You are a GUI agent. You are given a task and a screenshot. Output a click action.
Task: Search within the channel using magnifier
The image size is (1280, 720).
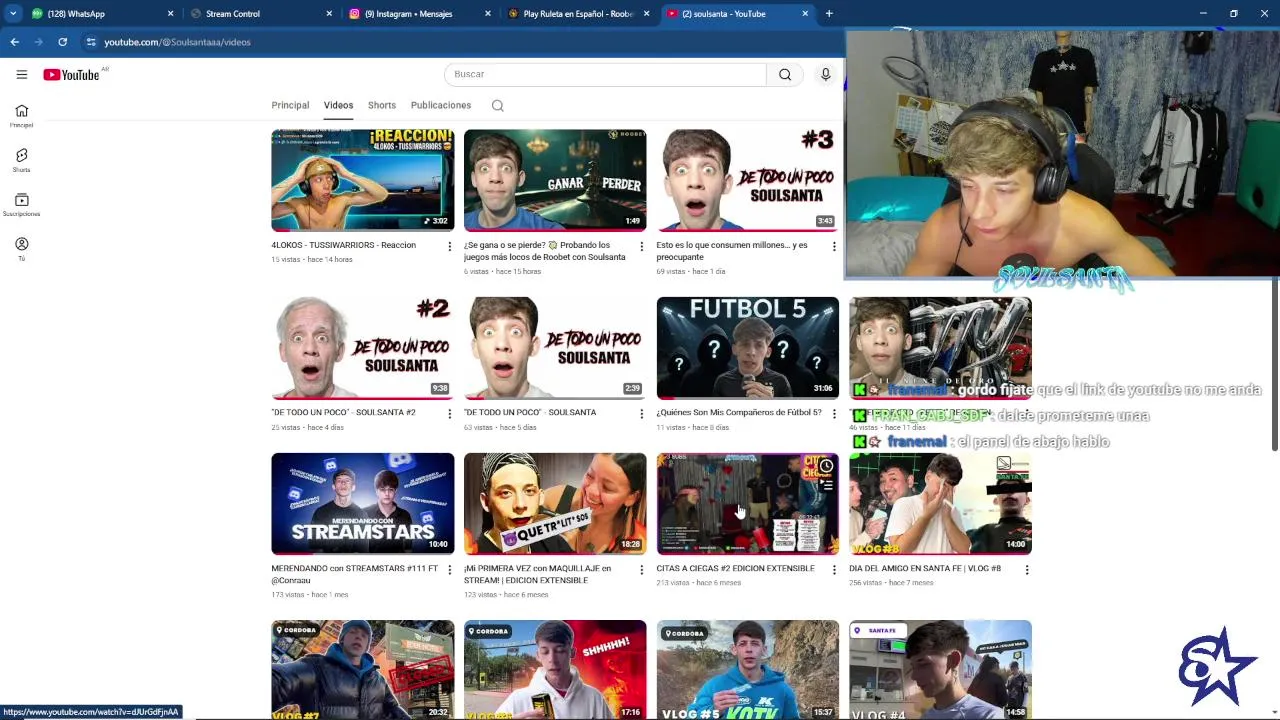(497, 105)
